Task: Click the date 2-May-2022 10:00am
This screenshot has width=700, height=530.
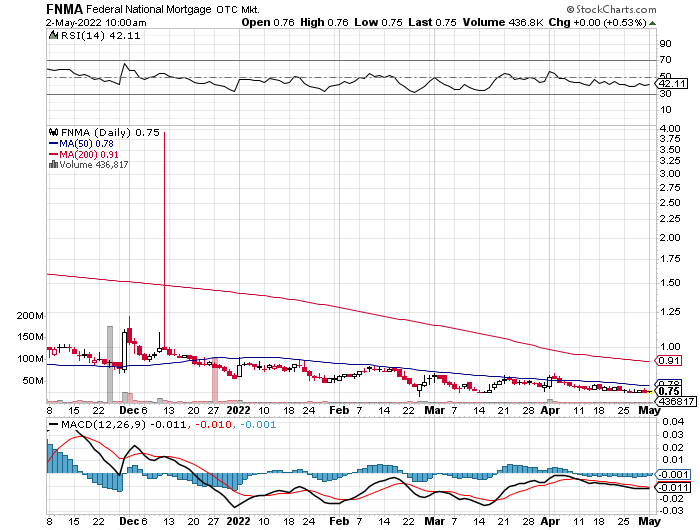Action: tap(96, 22)
